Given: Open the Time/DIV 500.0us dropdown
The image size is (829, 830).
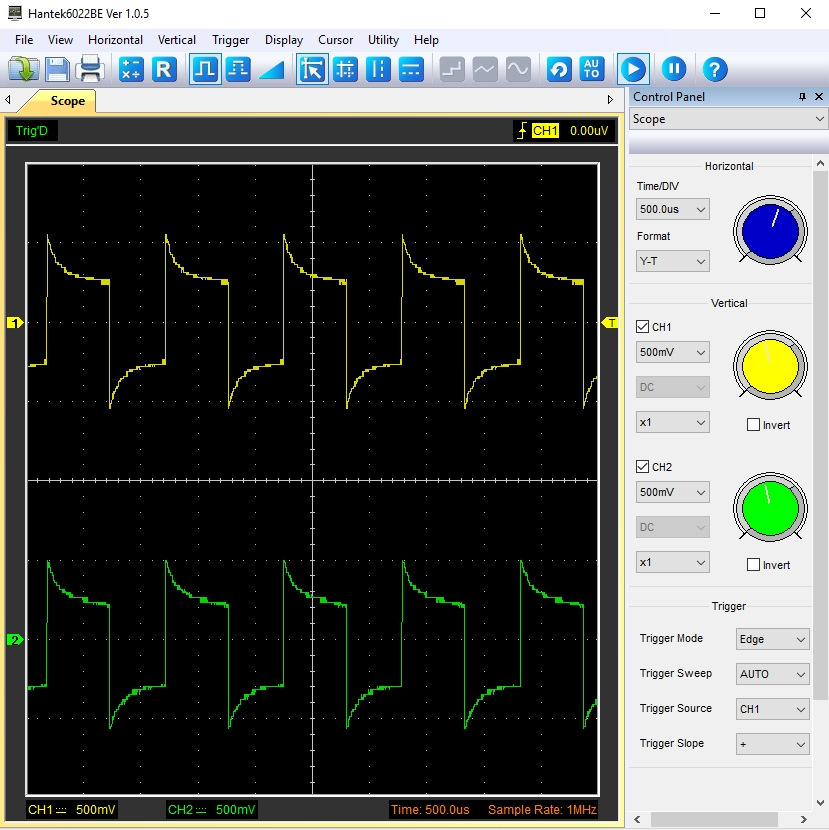Looking at the screenshot, I should click(x=673, y=210).
